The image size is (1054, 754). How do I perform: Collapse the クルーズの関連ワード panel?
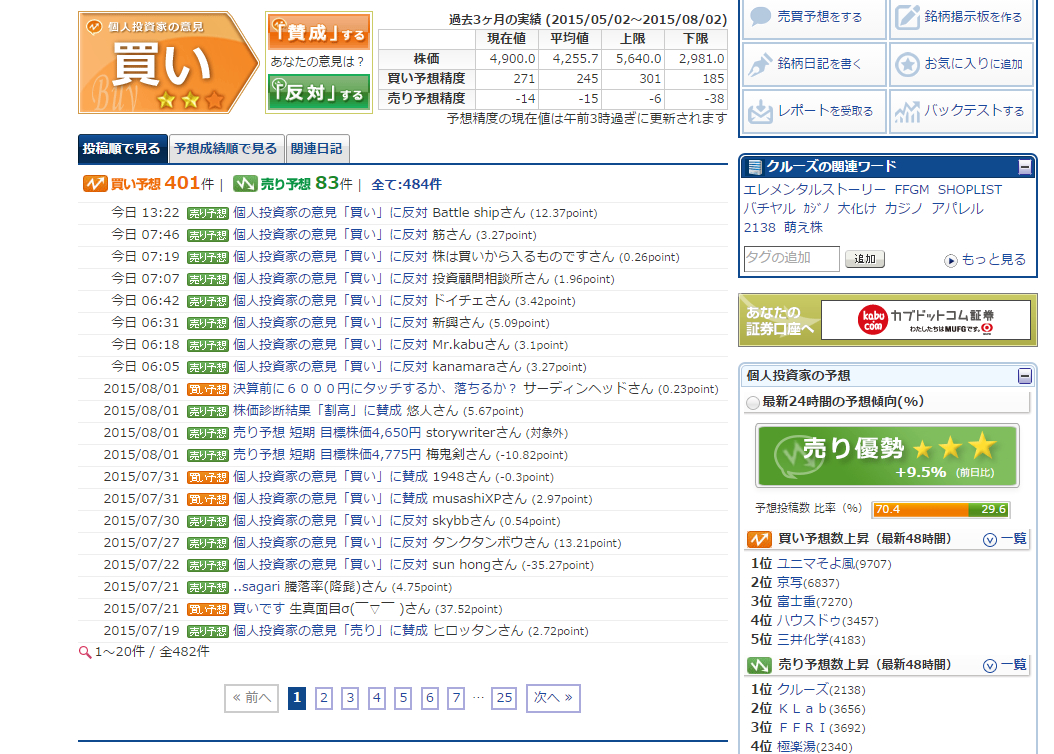click(1025, 167)
